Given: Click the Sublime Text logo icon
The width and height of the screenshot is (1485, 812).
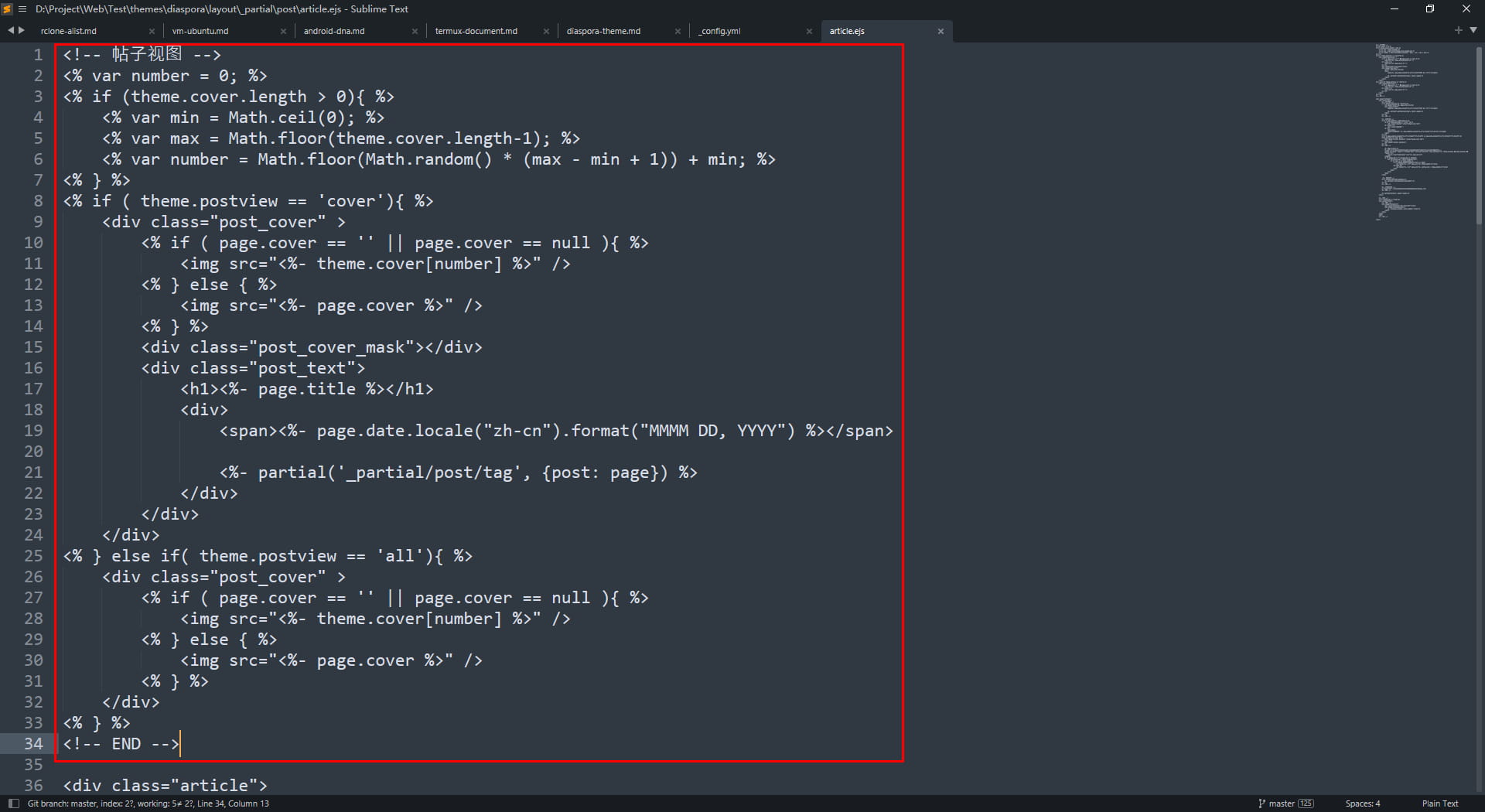Looking at the screenshot, I should [x=8, y=9].
